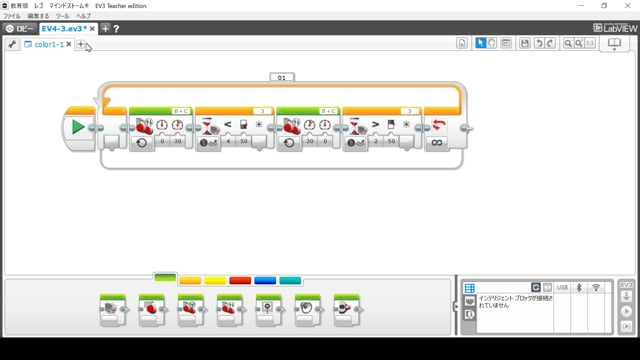Select the blue Advanced blocks palette
The height and width of the screenshot is (360, 640).
265,280
